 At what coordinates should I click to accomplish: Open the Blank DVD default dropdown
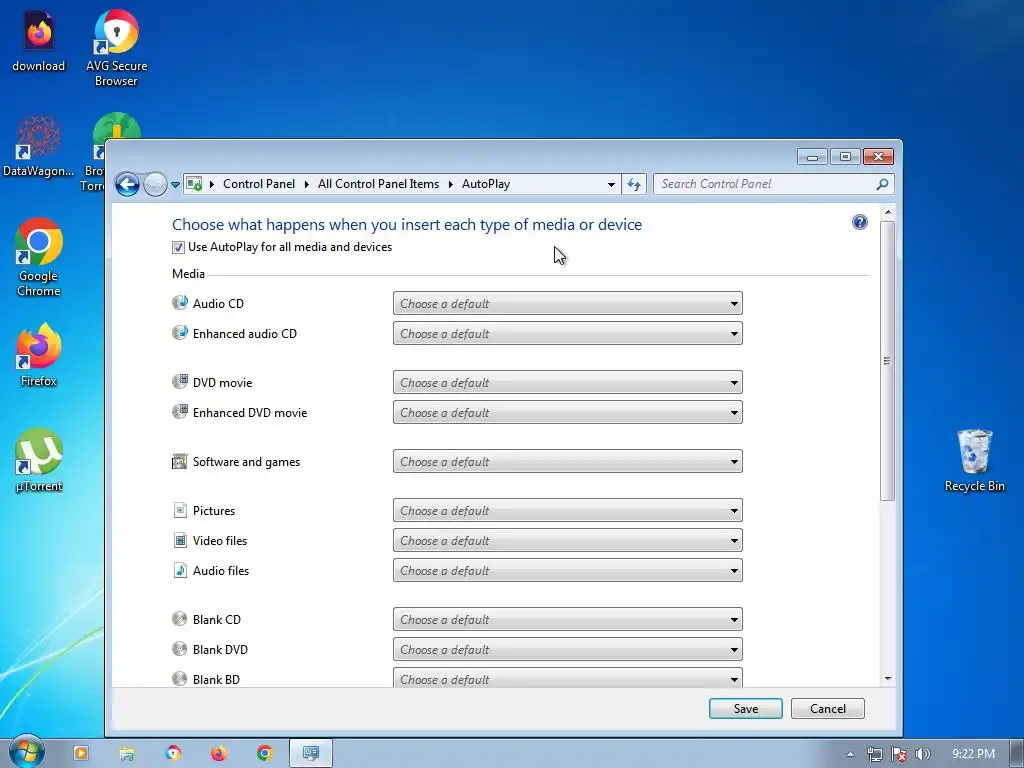coord(568,649)
